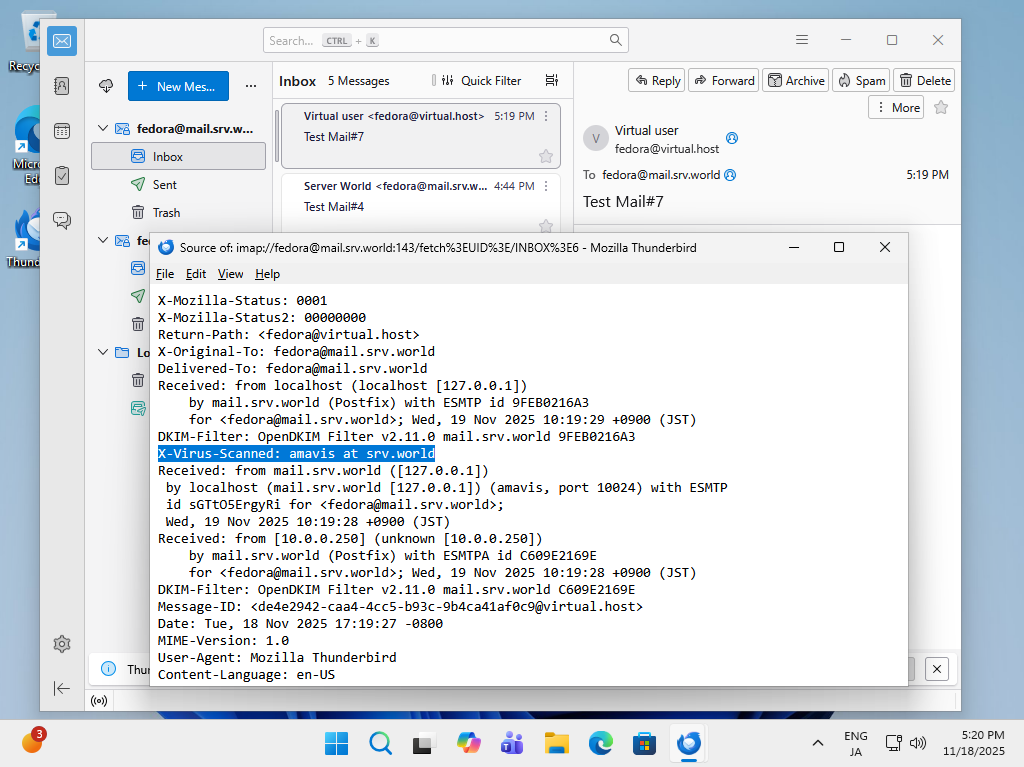Open the Tasks space icon
This screenshot has height=767, width=1024.
(x=62, y=176)
